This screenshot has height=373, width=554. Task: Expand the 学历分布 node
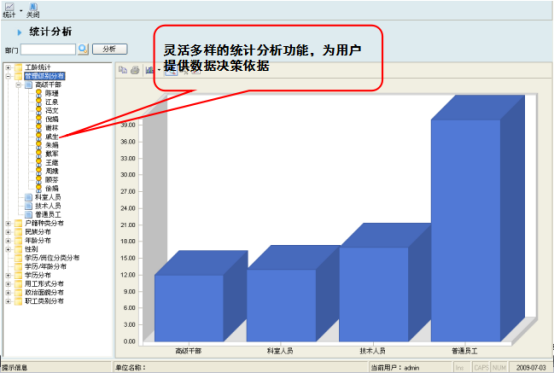[8, 275]
